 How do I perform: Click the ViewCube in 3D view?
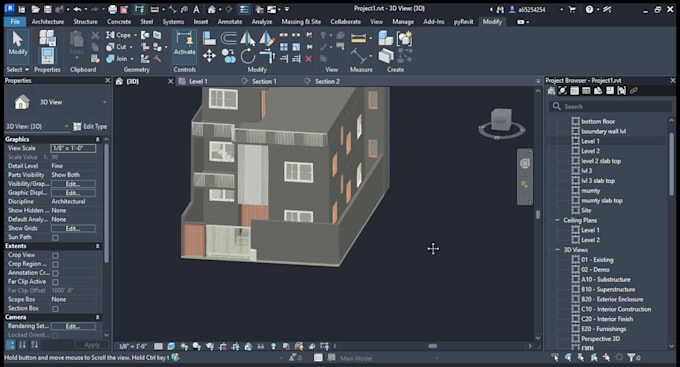pos(501,121)
